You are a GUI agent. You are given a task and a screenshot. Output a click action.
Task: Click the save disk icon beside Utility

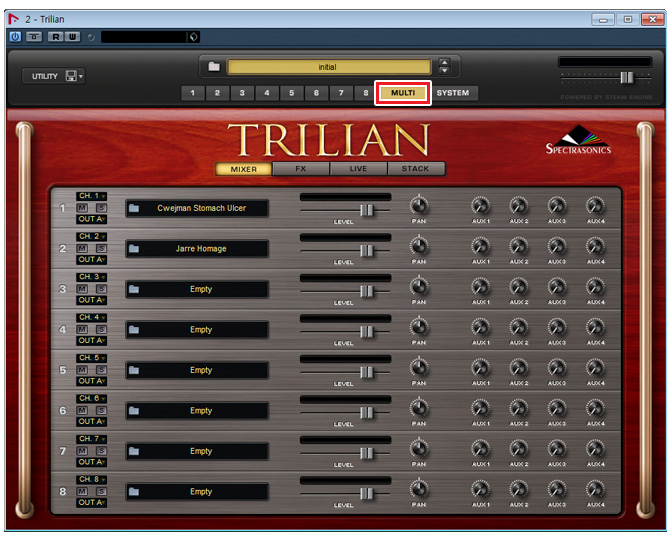point(71,76)
